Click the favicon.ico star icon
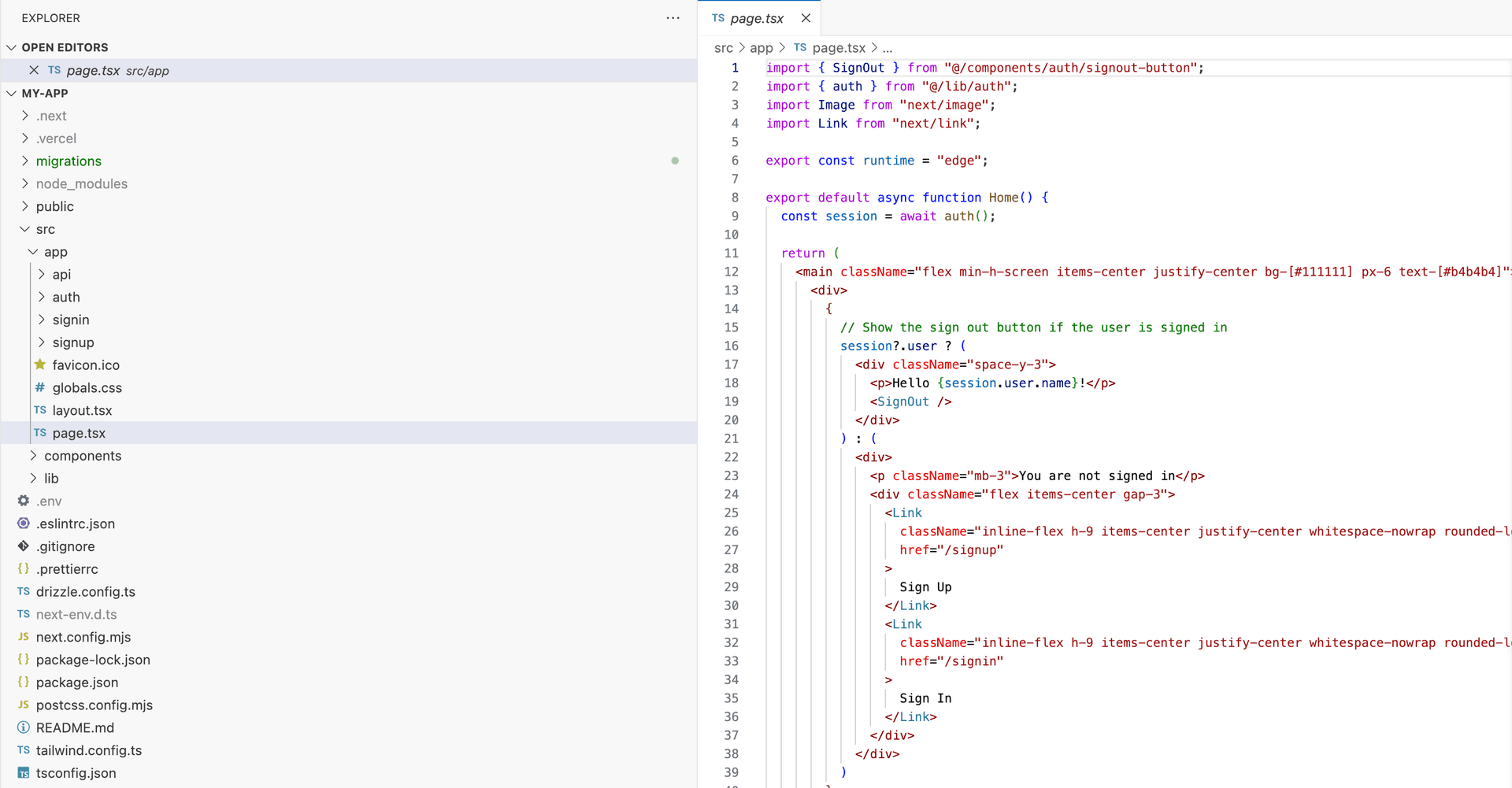The width and height of the screenshot is (1512, 788). click(40, 364)
